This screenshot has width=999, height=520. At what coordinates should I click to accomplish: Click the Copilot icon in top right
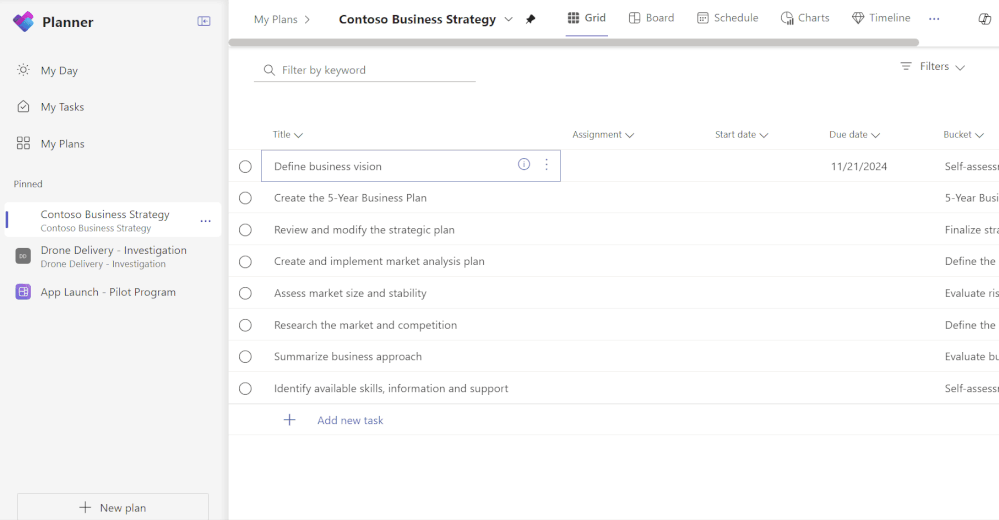[x=984, y=19]
